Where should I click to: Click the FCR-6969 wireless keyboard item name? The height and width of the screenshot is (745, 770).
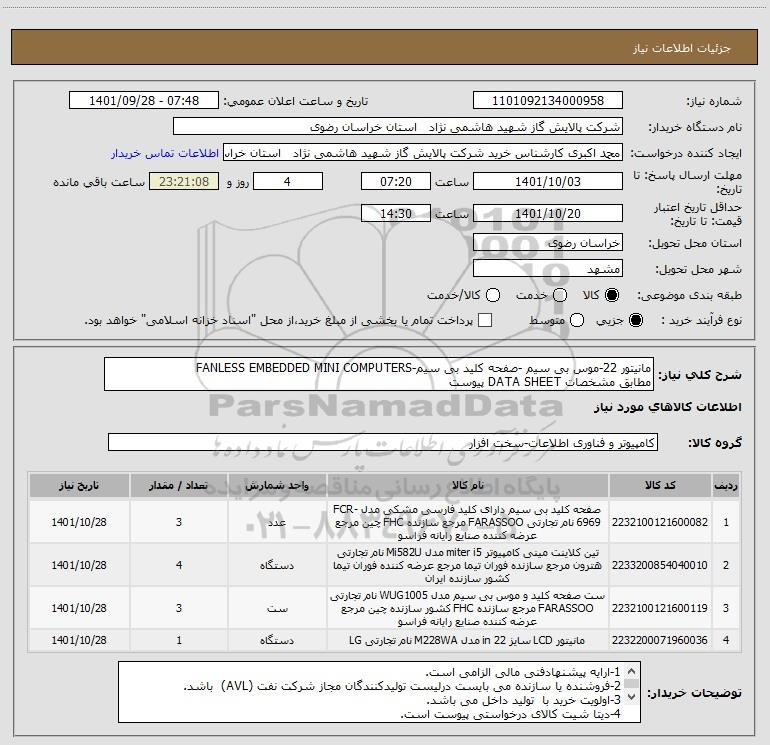point(468,522)
